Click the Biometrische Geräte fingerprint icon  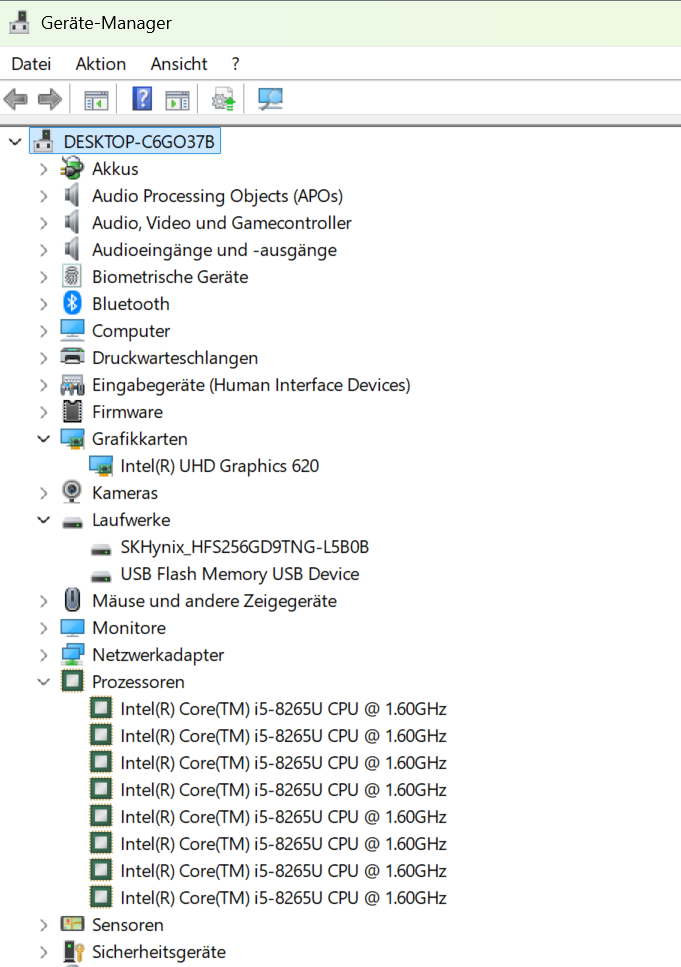pyautogui.click(x=72, y=276)
